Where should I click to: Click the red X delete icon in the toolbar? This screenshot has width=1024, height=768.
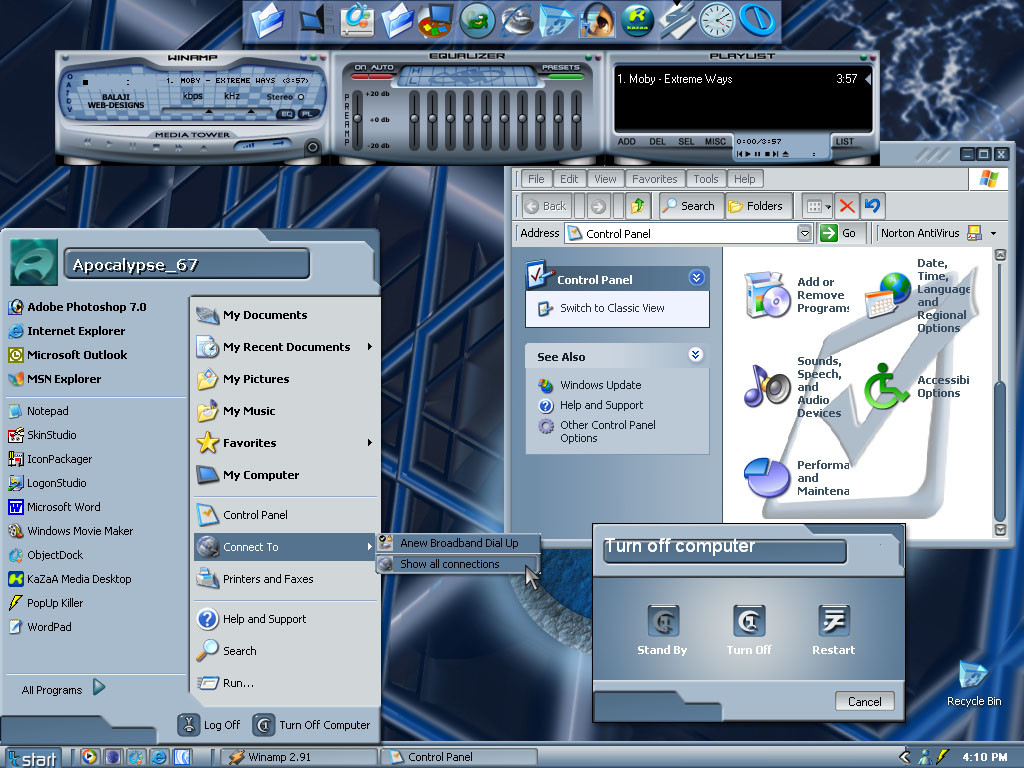point(847,206)
